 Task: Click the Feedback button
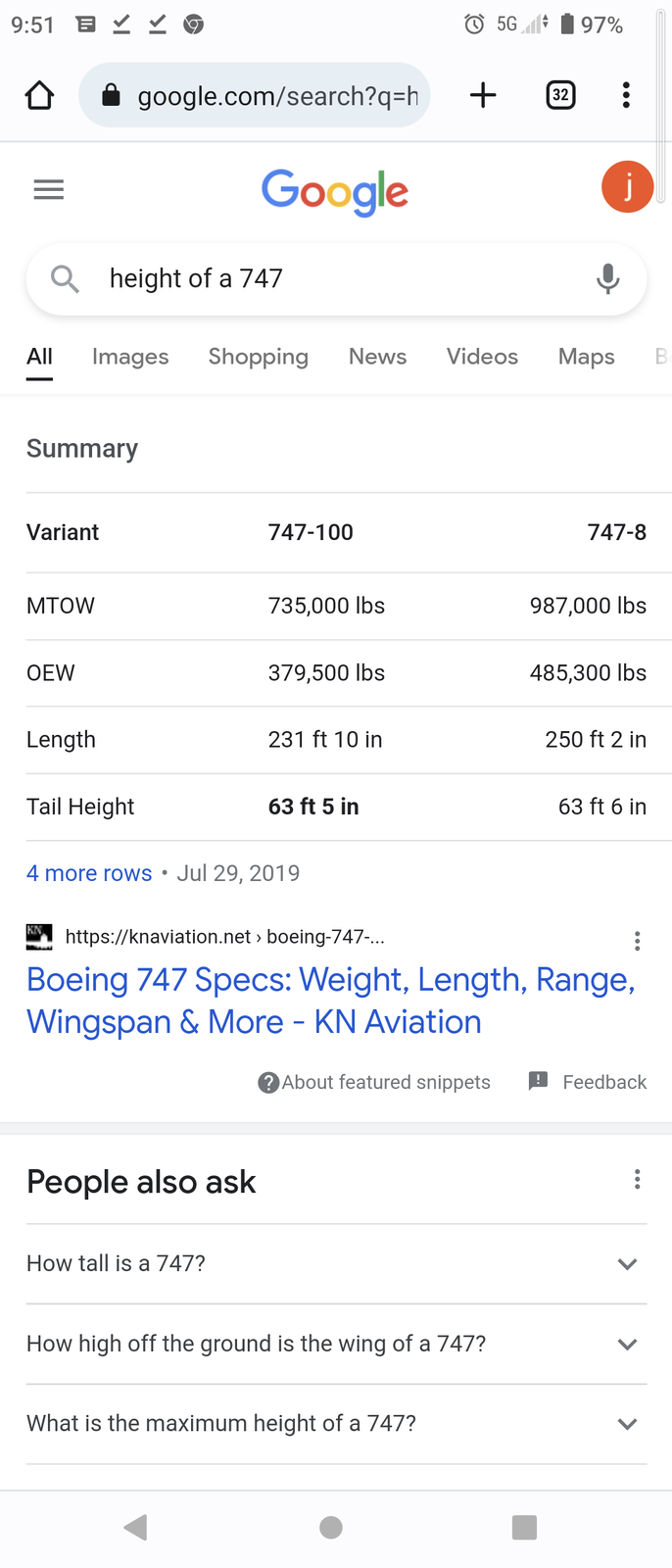click(588, 1082)
